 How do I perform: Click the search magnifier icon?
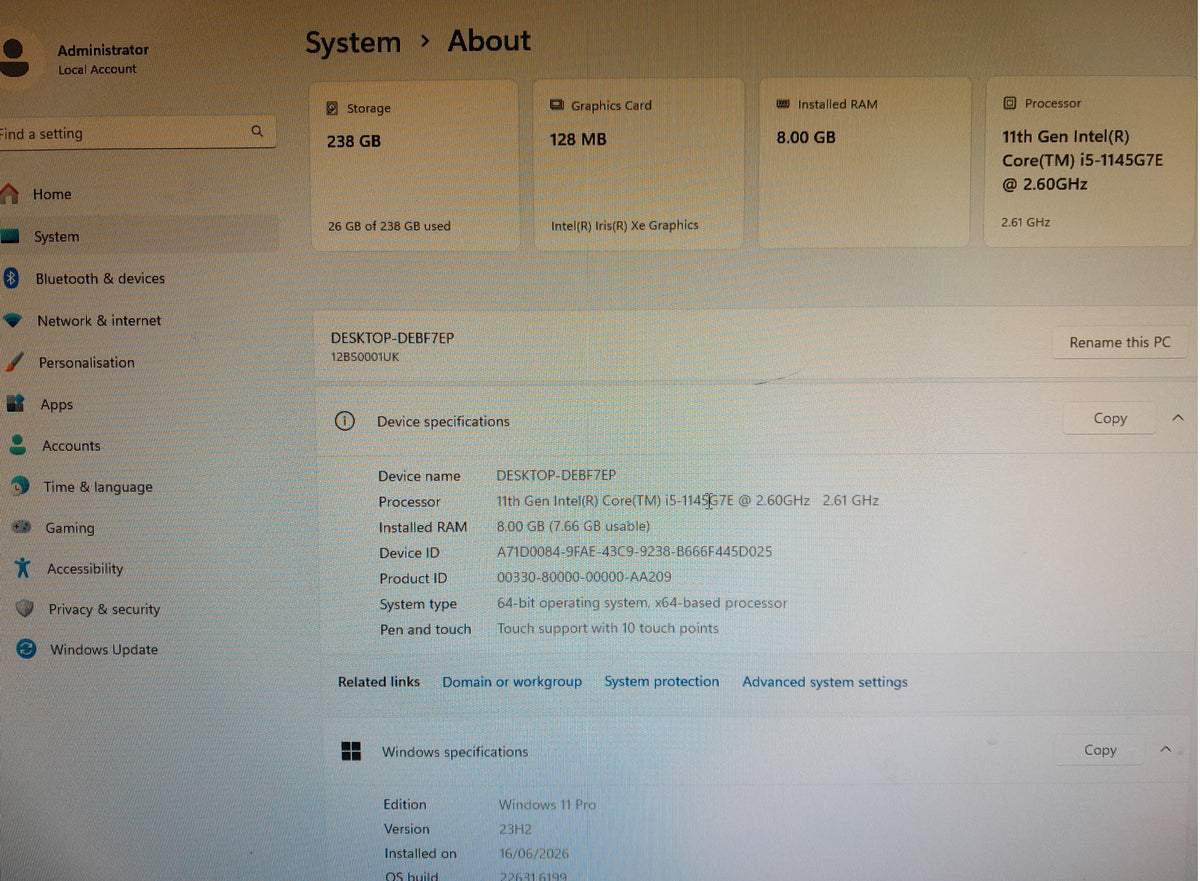[x=257, y=131]
